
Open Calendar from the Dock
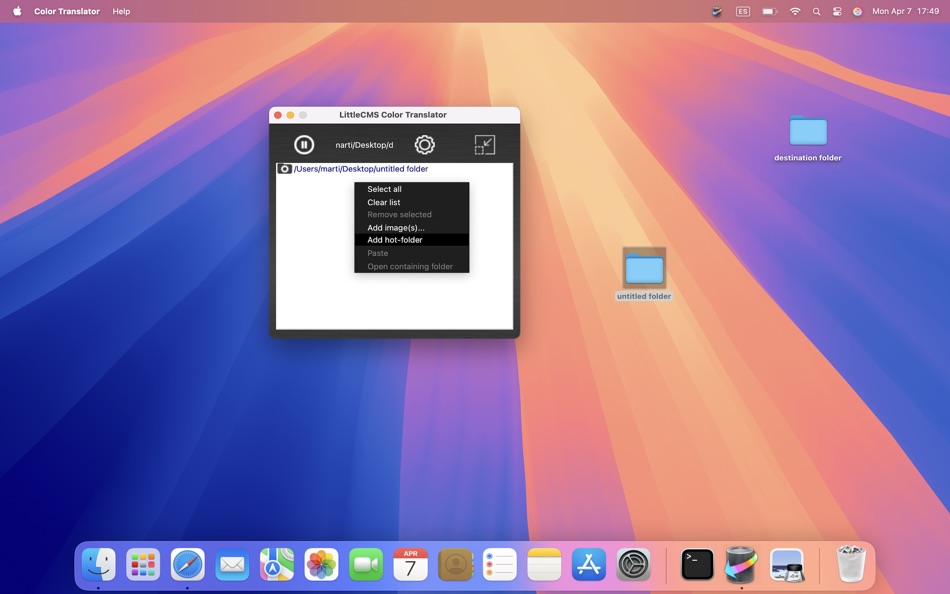pos(410,564)
